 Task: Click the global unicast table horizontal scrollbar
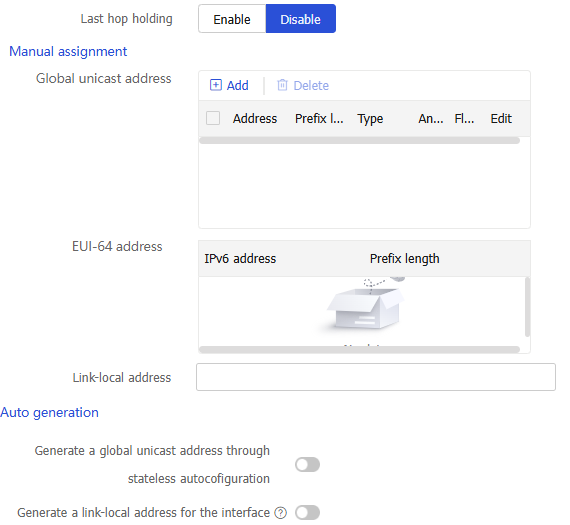[360, 141]
